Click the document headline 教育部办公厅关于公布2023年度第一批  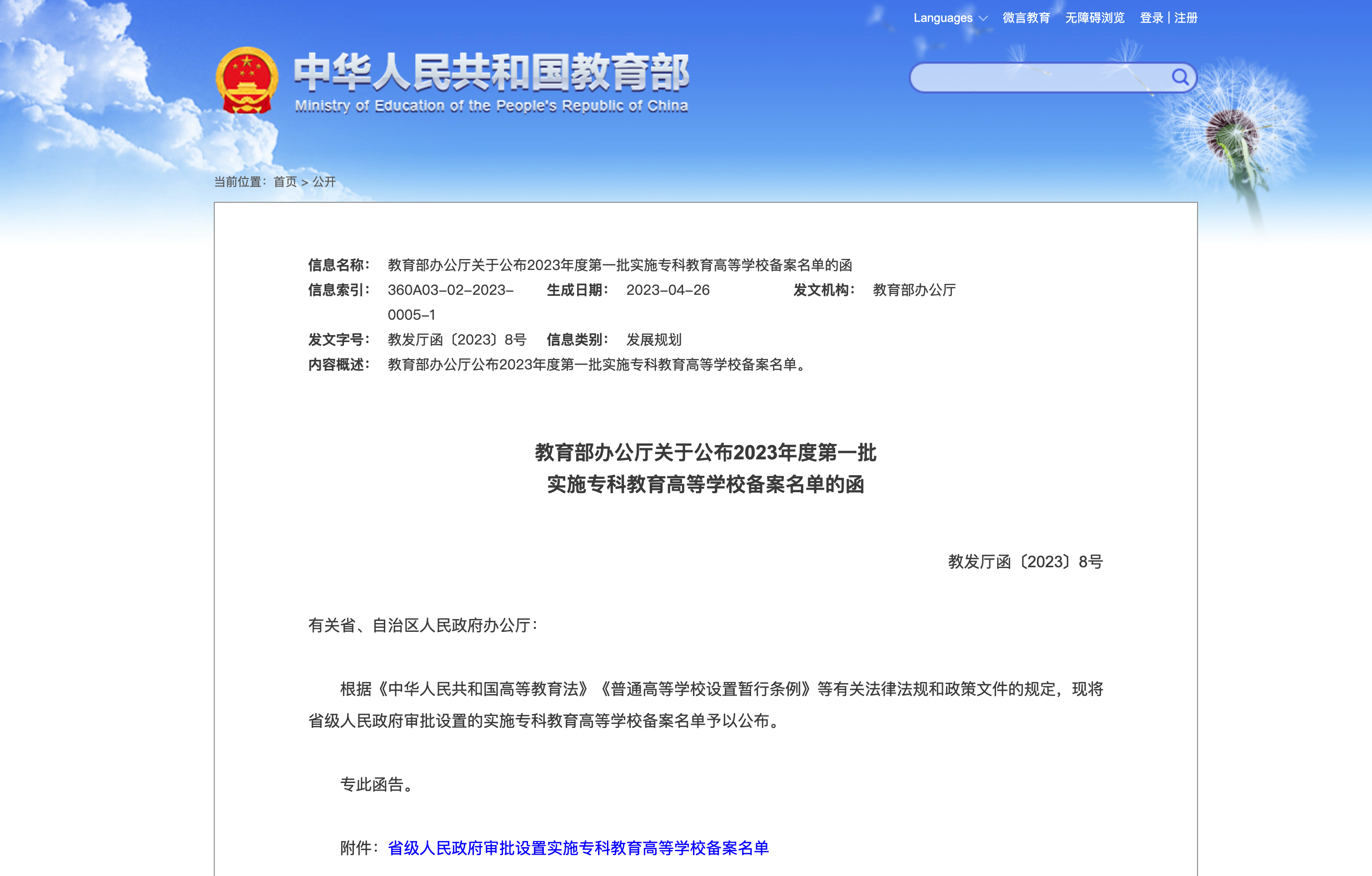(x=705, y=452)
